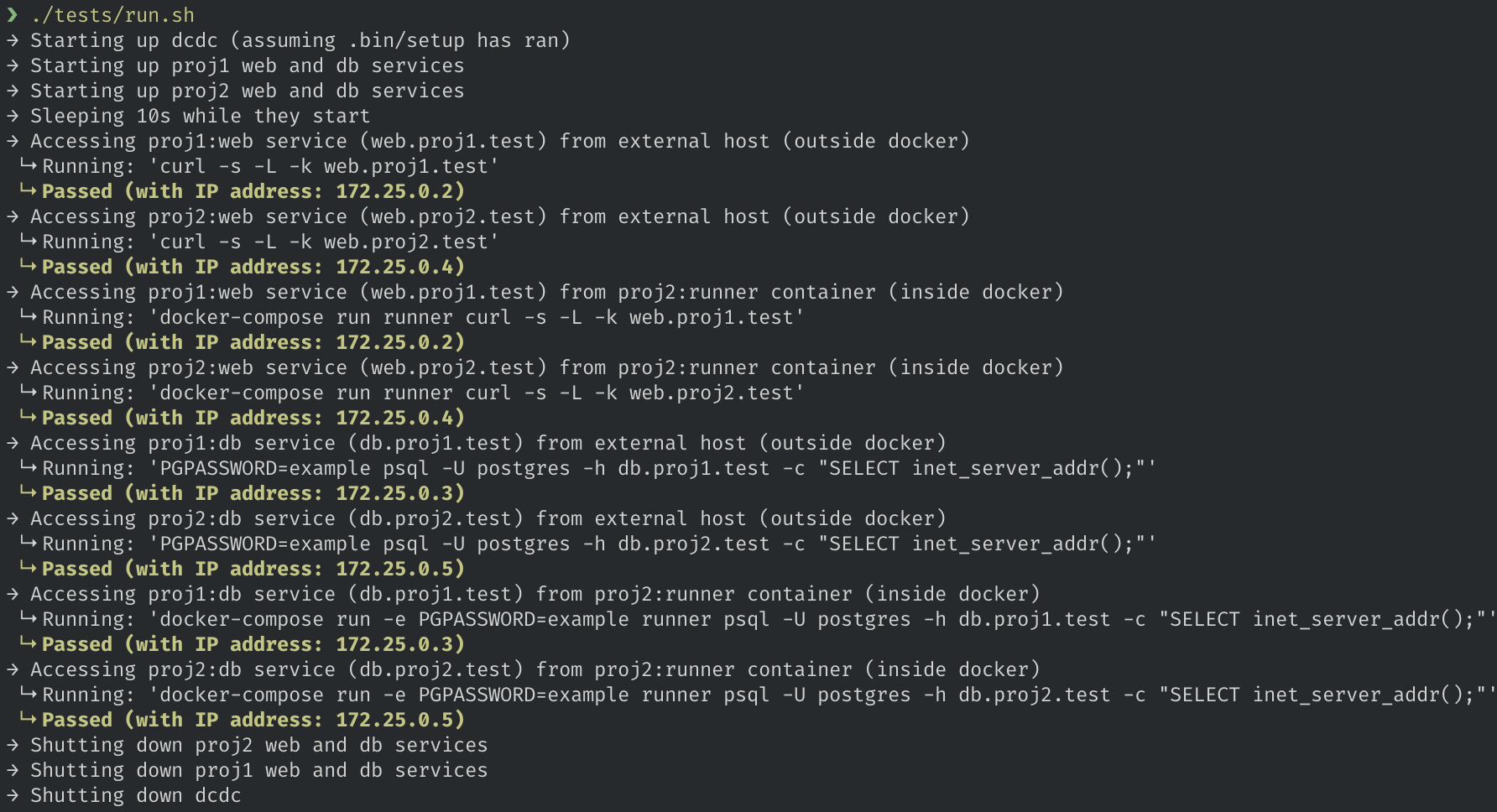This screenshot has height=812, width=1497.
Task: Click 'Accessing proj1:db service' from proj2:runner line
Action: coord(535,594)
